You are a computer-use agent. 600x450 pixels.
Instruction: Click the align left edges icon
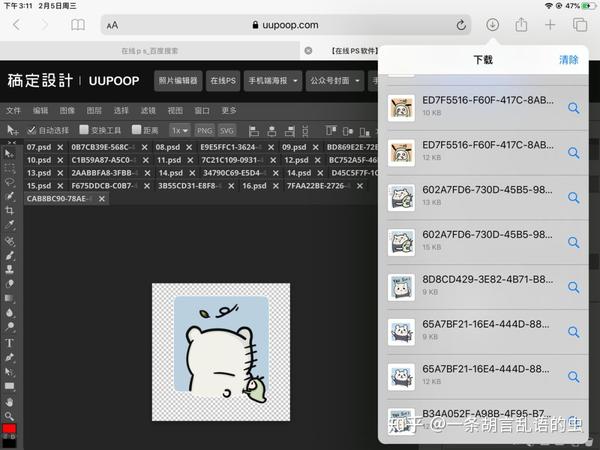[254, 131]
